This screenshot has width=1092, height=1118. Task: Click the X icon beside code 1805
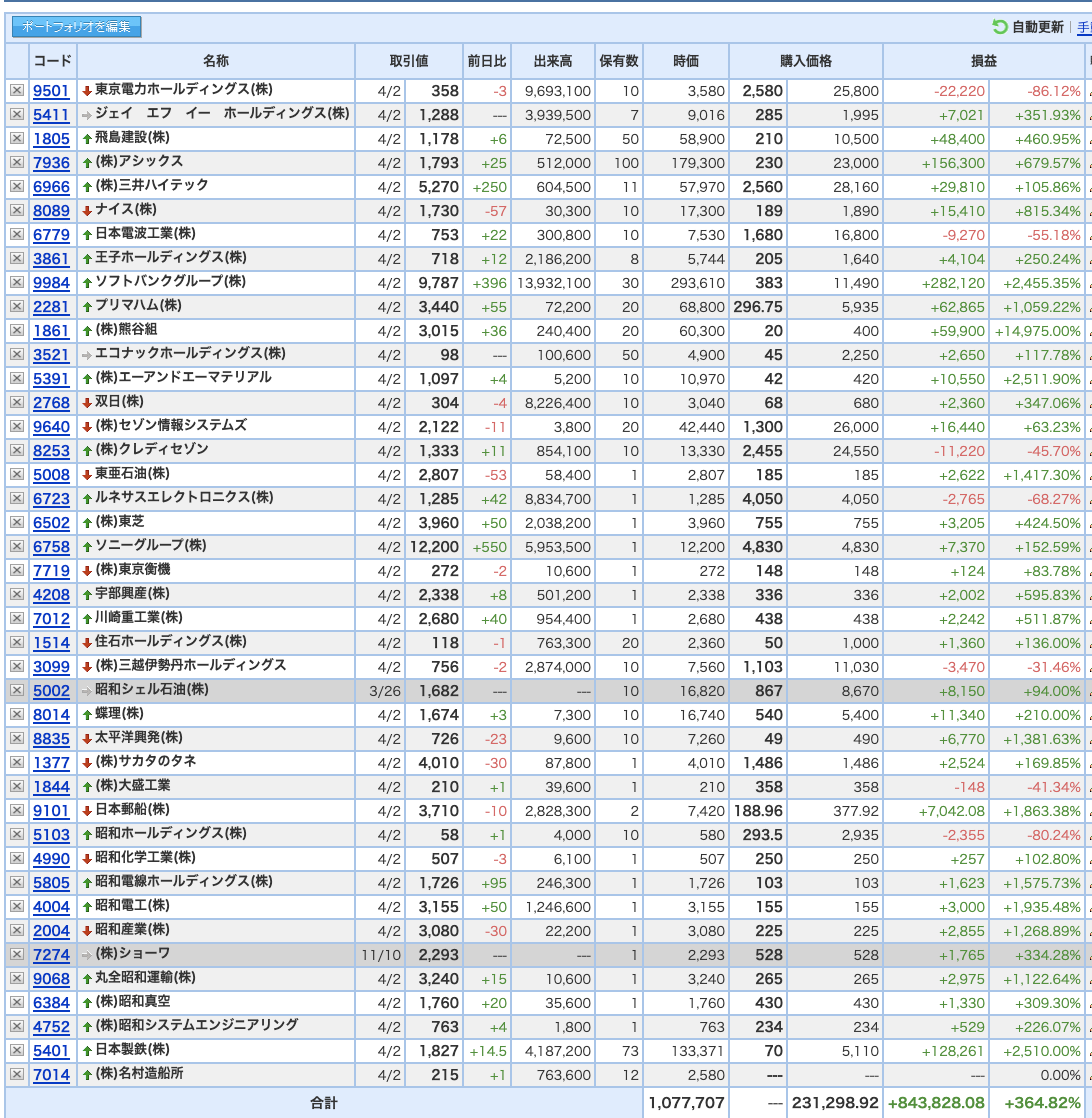pyautogui.click(x=17, y=138)
